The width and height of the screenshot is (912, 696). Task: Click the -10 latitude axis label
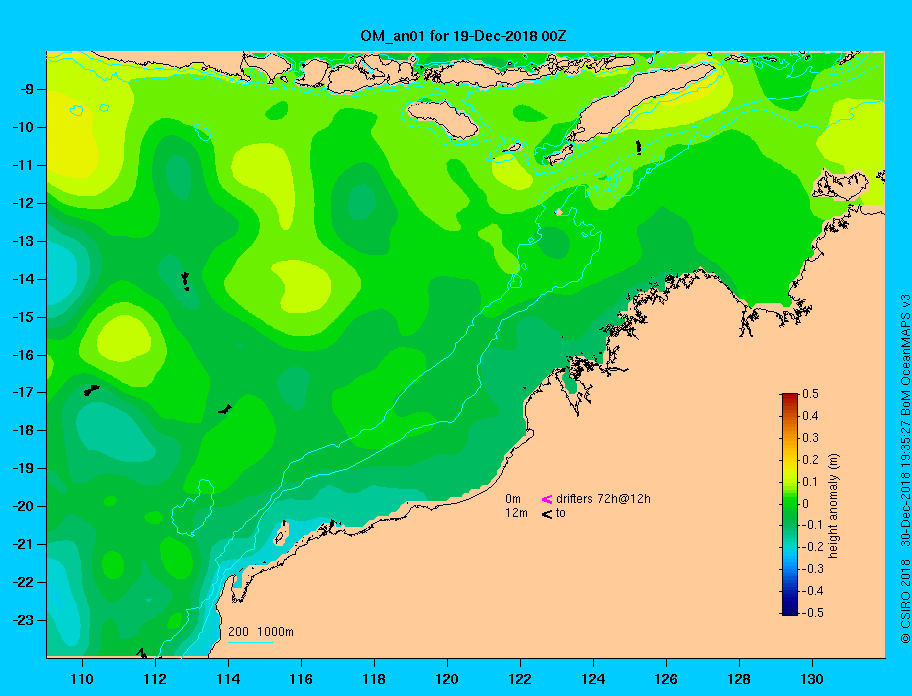23,127
